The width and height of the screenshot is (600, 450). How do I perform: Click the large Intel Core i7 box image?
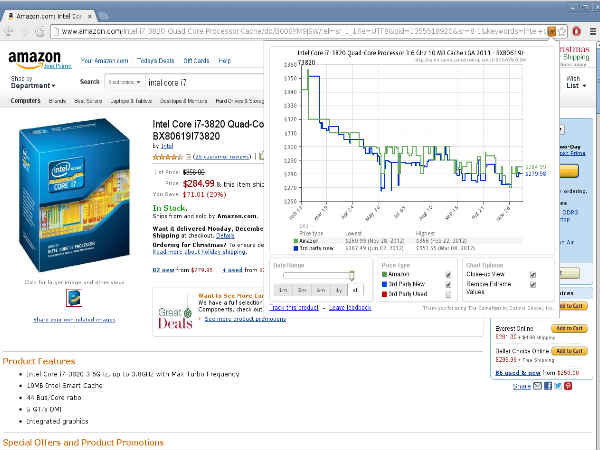click(74, 195)
